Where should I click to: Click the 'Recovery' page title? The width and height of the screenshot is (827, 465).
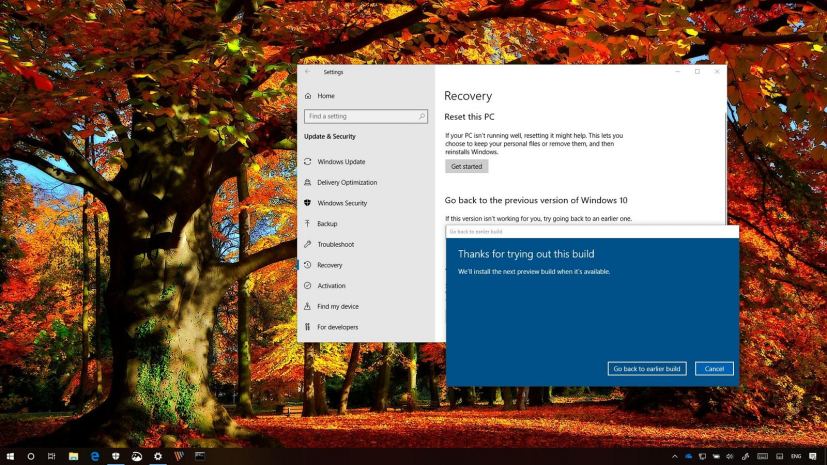click(468, 96)
